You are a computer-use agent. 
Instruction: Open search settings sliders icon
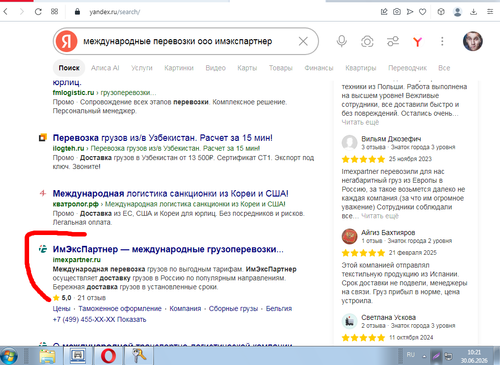point(393,41)
